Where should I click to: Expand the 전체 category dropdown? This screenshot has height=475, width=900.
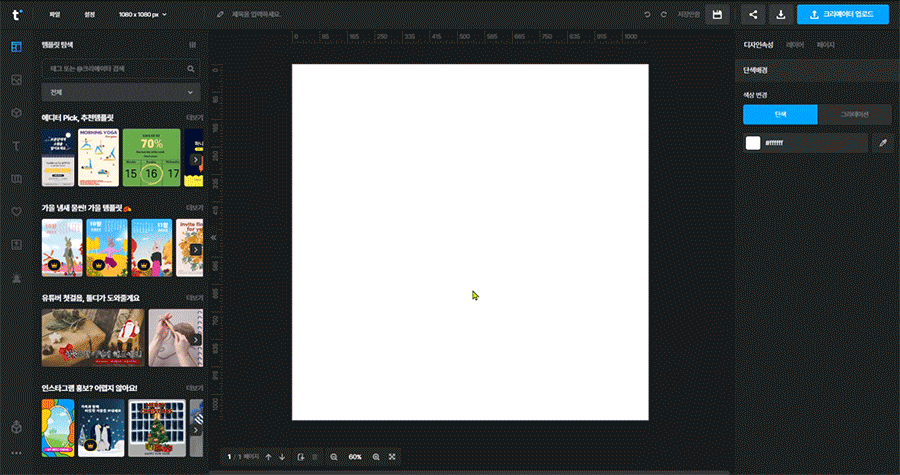point(121,92)
